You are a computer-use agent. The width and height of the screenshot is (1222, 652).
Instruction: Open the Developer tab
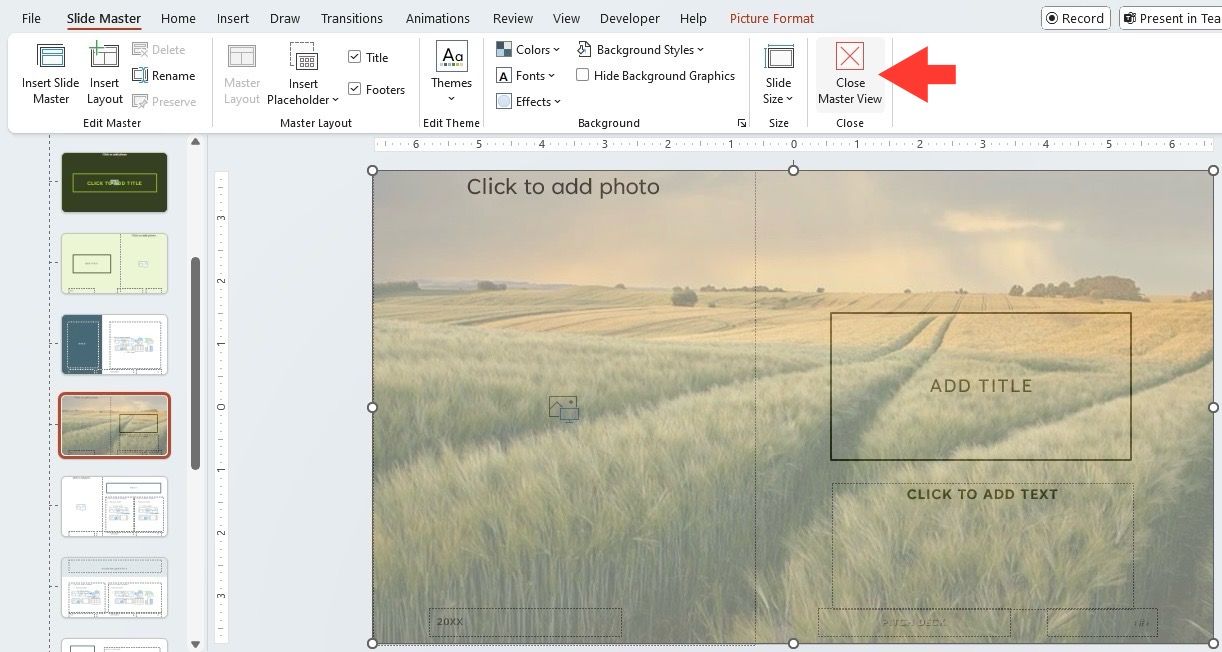pyautogui.click(x=630, y=18)
